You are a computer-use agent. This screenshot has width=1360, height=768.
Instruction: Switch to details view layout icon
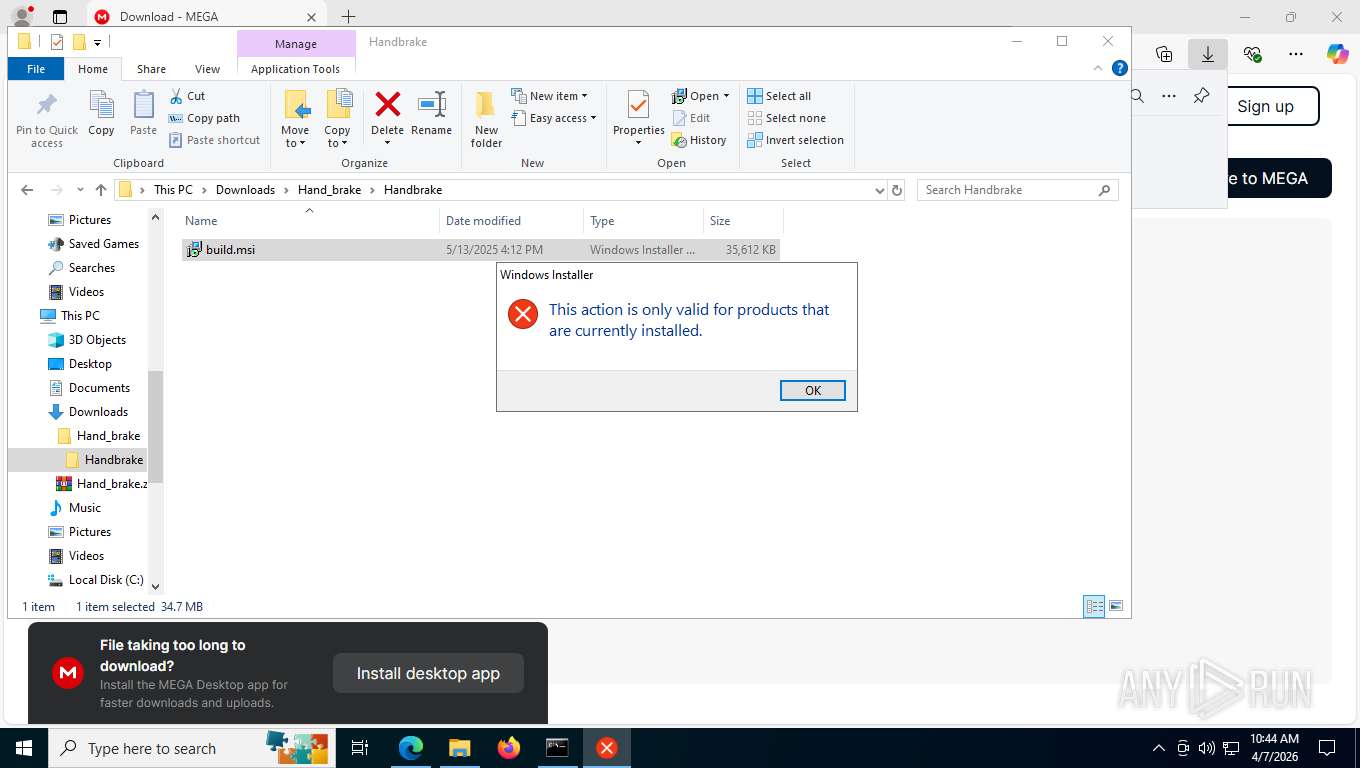point(1095,607)
